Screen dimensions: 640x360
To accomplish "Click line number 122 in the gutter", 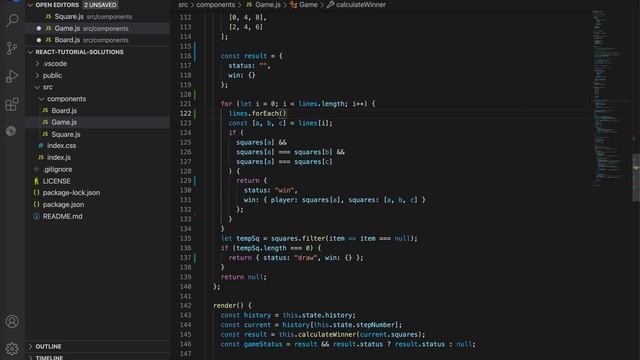I will click(x=185, y=113).
